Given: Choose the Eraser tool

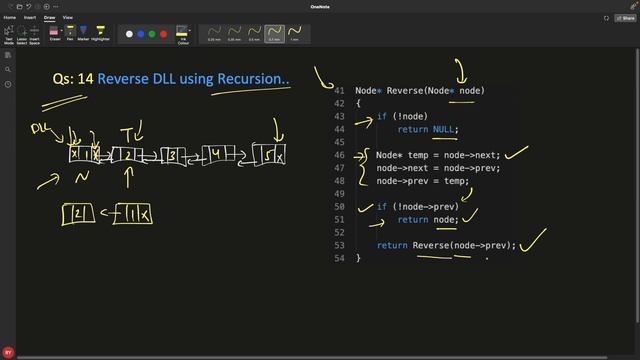Looking at the screenshot, I should 54,33.
